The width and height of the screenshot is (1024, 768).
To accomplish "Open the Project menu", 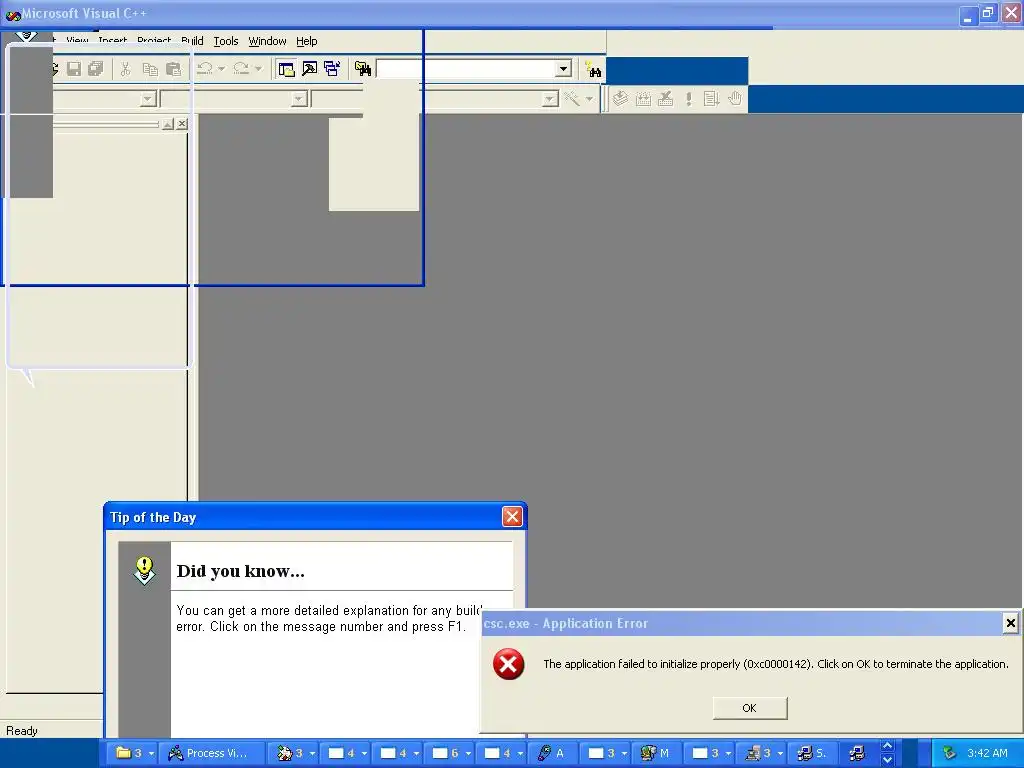I will pyautogui.click(x=154, y=41).
